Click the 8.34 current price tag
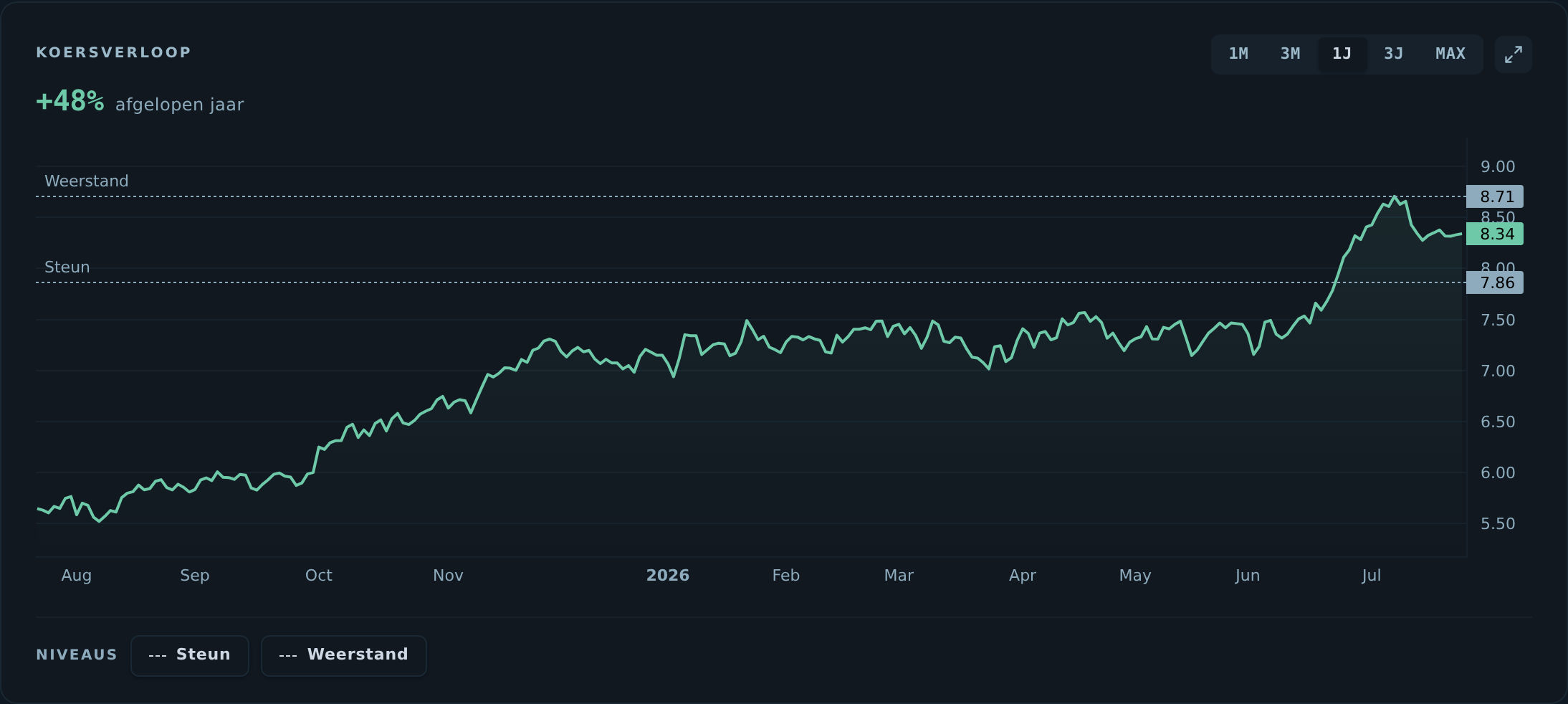Image resolution: width=1568 pixels, height=704 pixels. [1495, 234]
